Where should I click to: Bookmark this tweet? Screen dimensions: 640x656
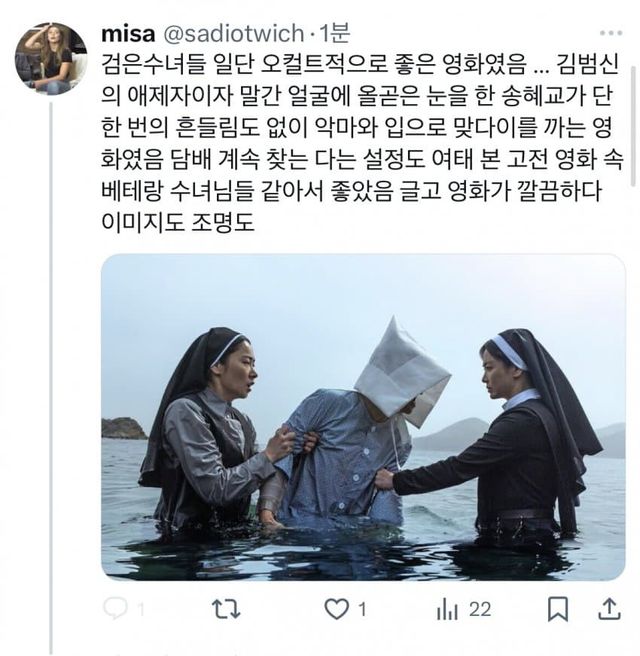click(558, 609)
